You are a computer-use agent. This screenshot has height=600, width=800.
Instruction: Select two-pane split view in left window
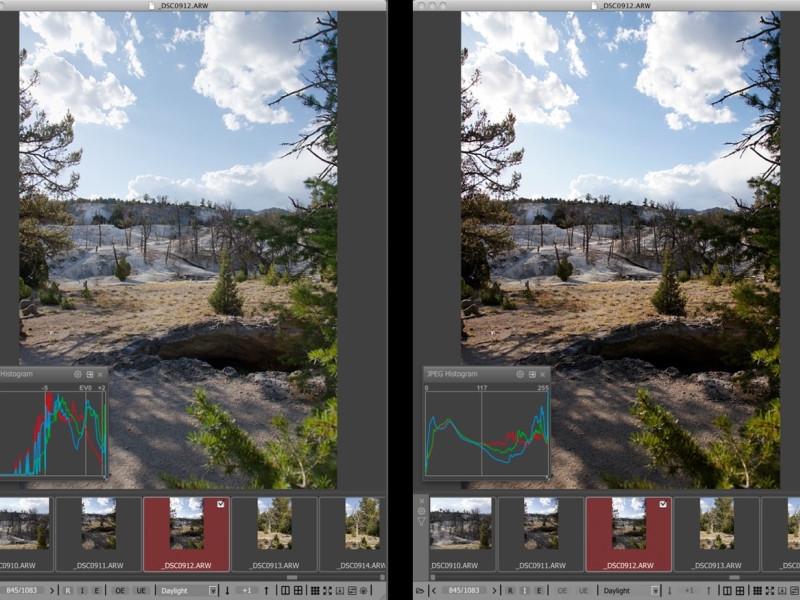pyautogui.click(x=285, y=590)
